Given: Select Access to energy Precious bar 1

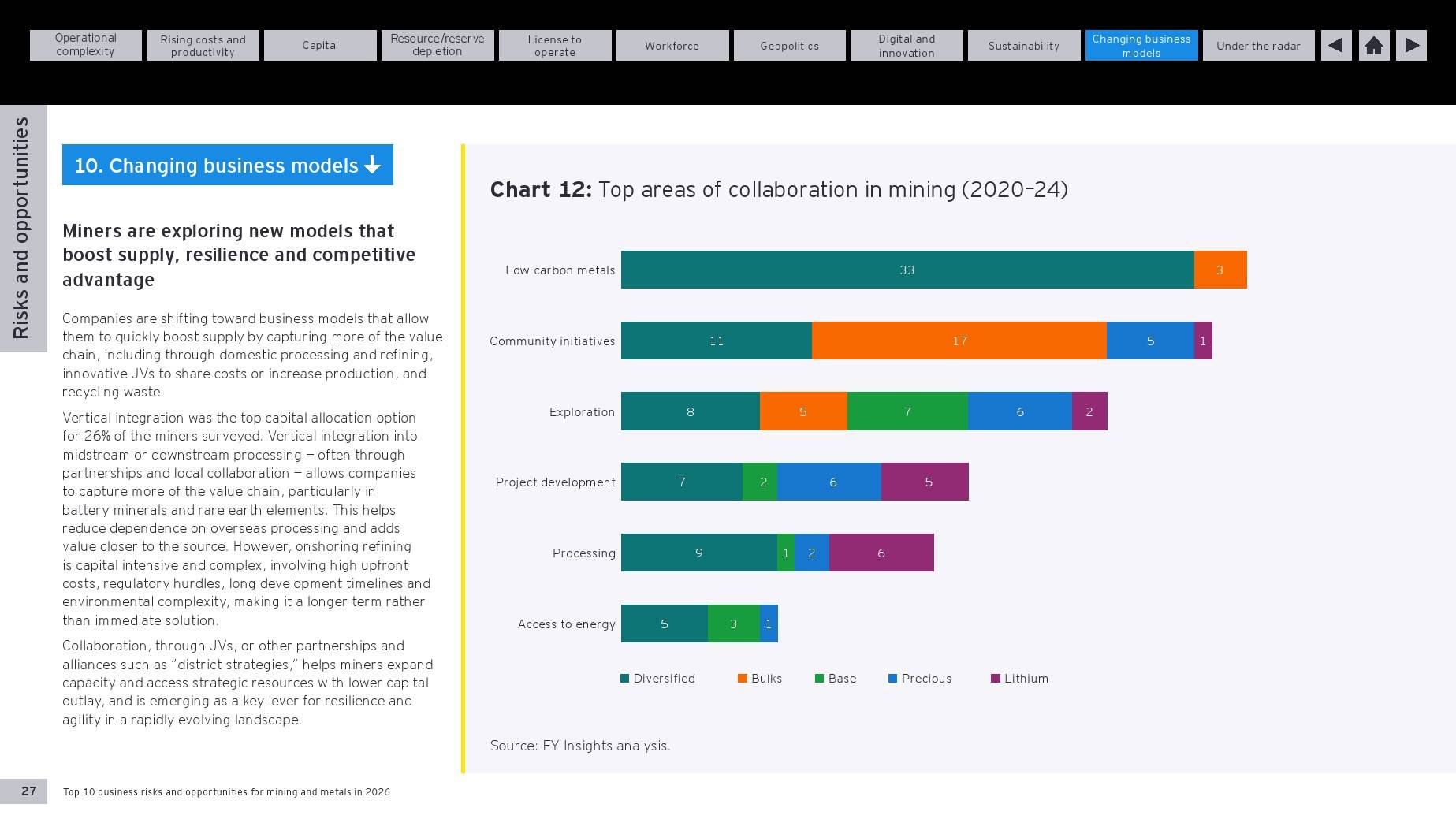Looking at the screenshot, I should click(769, 624).
